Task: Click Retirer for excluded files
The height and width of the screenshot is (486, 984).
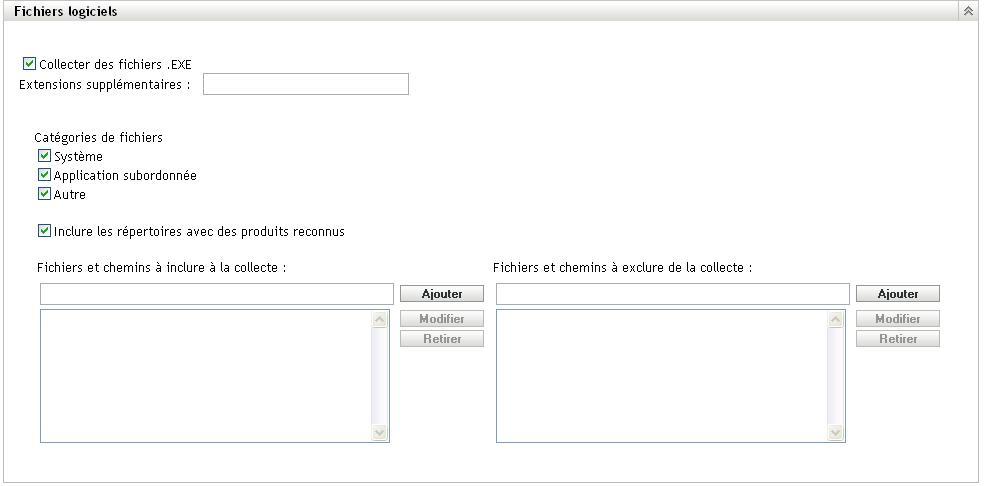Action: (x=897, y=339)
